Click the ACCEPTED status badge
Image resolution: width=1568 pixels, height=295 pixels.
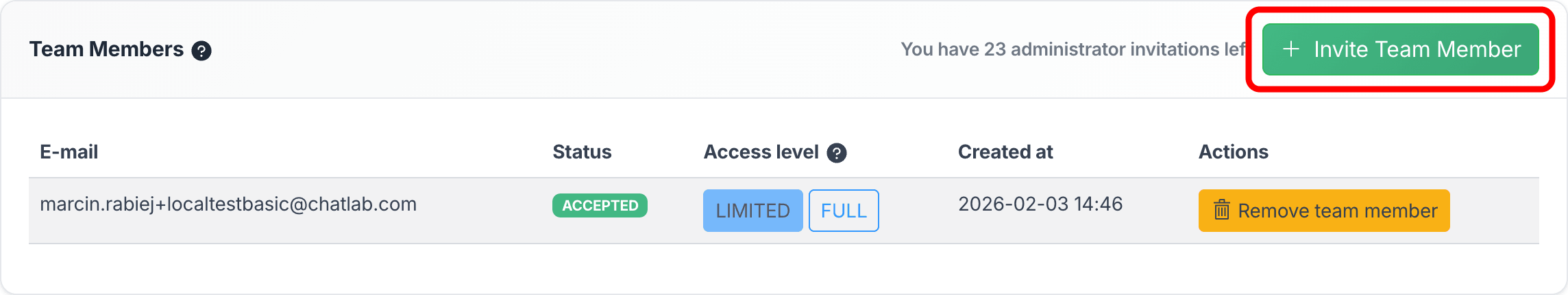[600, 205]
